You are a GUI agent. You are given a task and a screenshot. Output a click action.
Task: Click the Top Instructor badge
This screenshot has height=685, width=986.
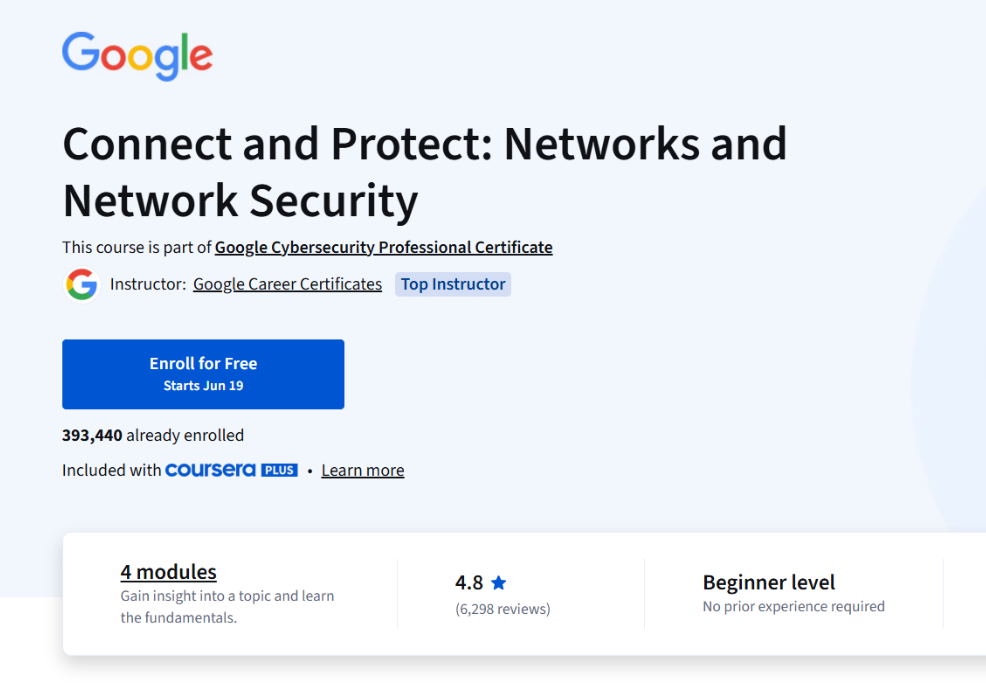point(452,284)
